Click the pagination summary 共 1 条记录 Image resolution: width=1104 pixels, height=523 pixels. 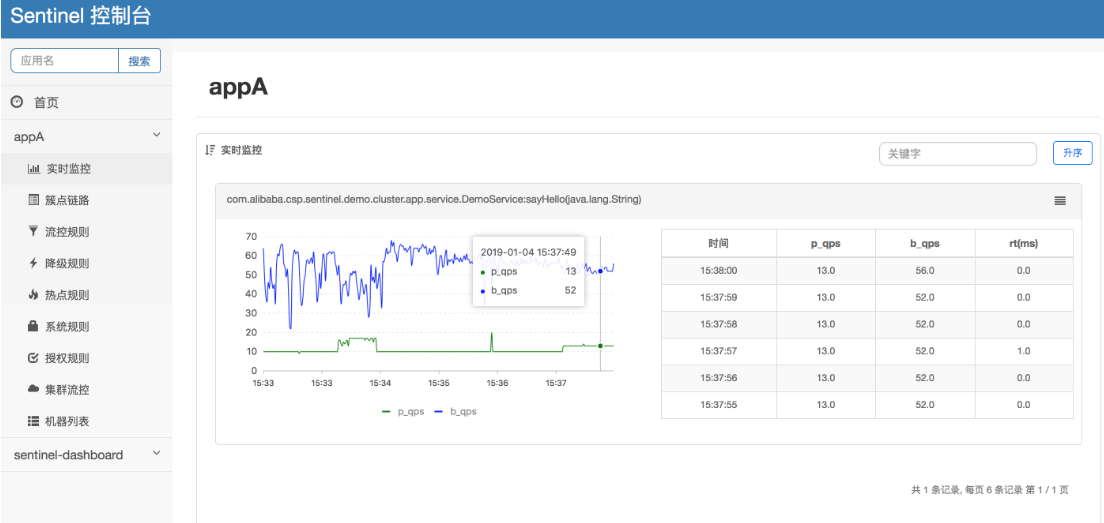[990, 489]
